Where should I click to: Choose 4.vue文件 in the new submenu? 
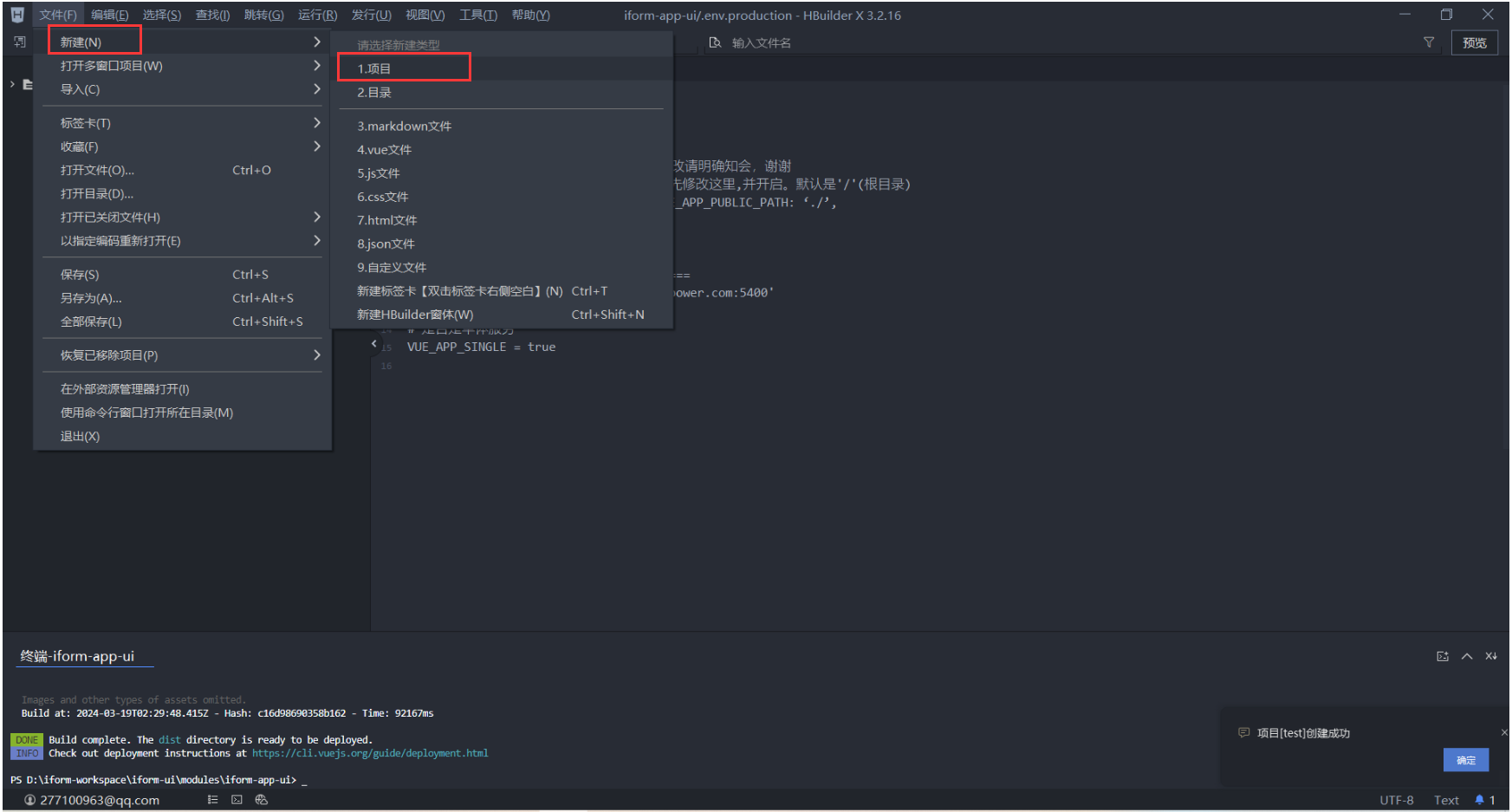click(385, 150)
